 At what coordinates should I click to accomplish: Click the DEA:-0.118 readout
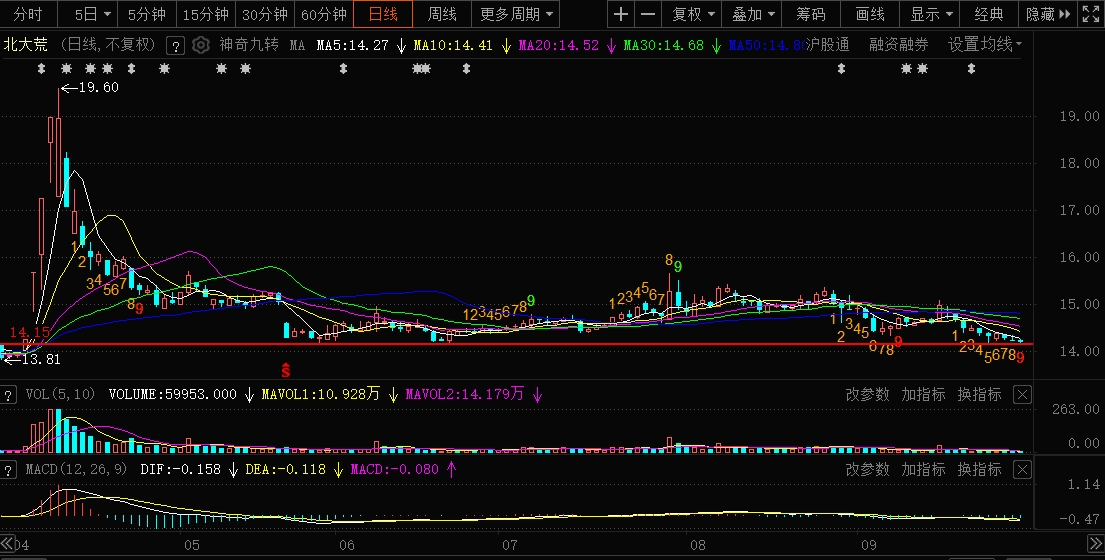285,470
